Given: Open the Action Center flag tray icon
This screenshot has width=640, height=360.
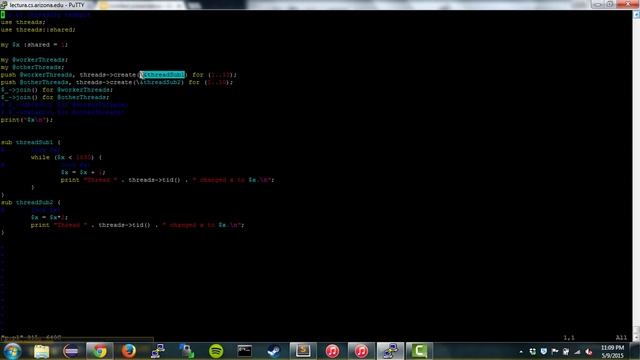Looking at the screenshot, I should tap(555, 351).
